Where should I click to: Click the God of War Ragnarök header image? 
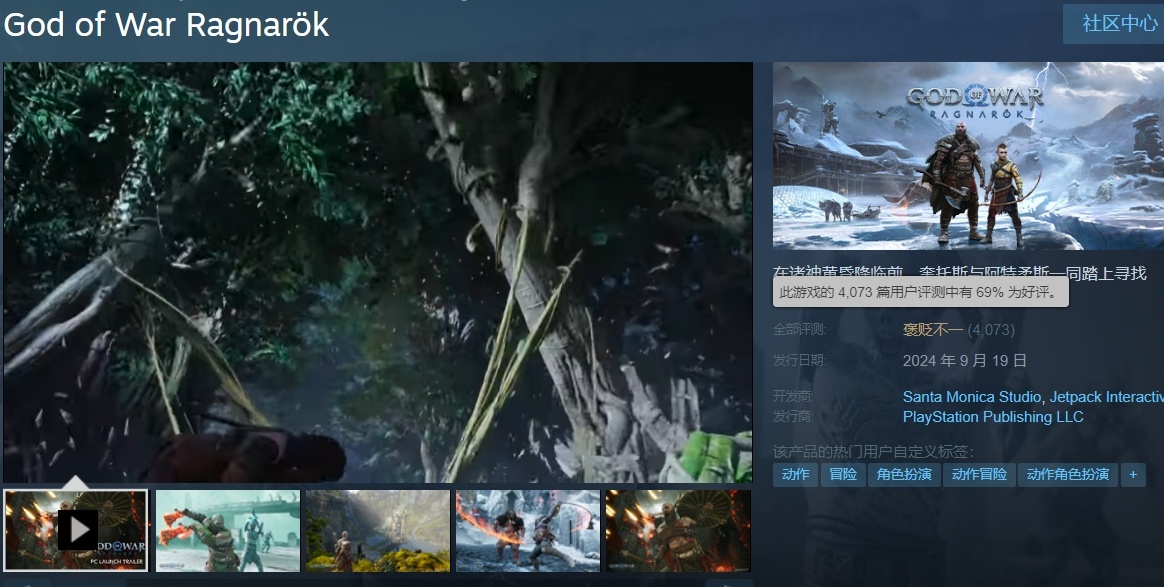coord(968,156)
